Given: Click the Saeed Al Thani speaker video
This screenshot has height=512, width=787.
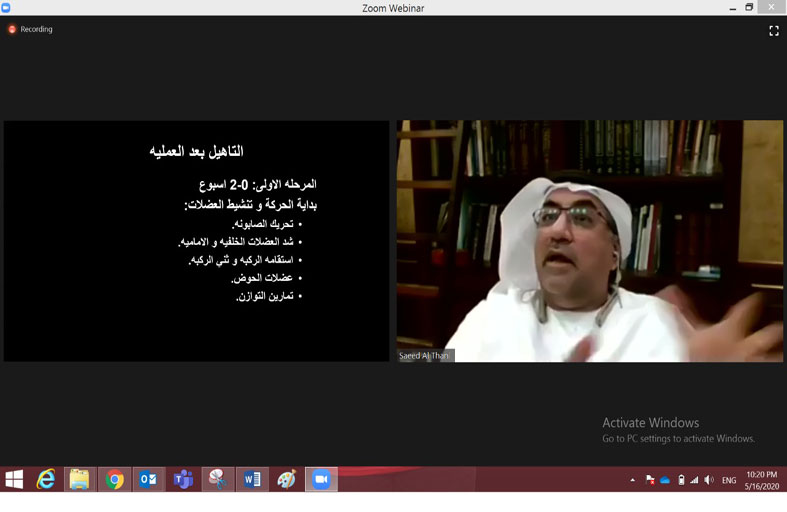Looking at the screenshot, I should tap(590, 240).
